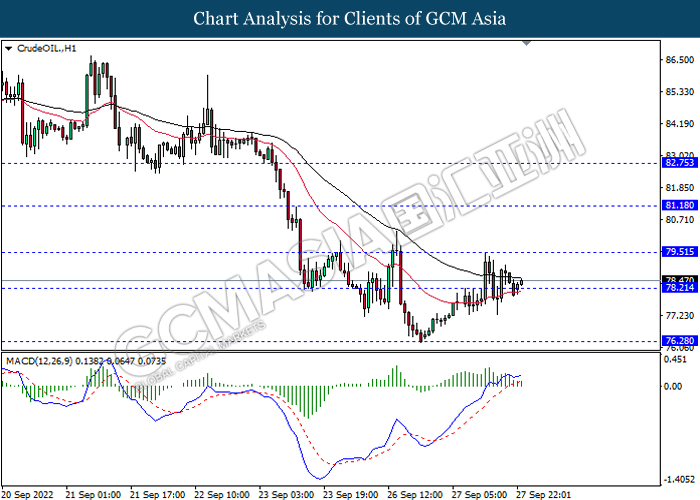Click the 84.190 price axis value

pyautogui.click(x=679, y=124)
